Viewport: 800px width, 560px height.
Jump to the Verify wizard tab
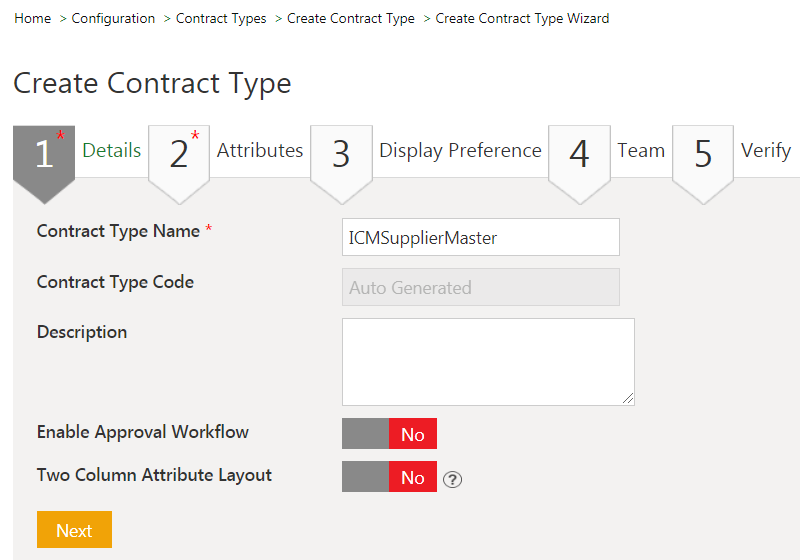[766, 151]
